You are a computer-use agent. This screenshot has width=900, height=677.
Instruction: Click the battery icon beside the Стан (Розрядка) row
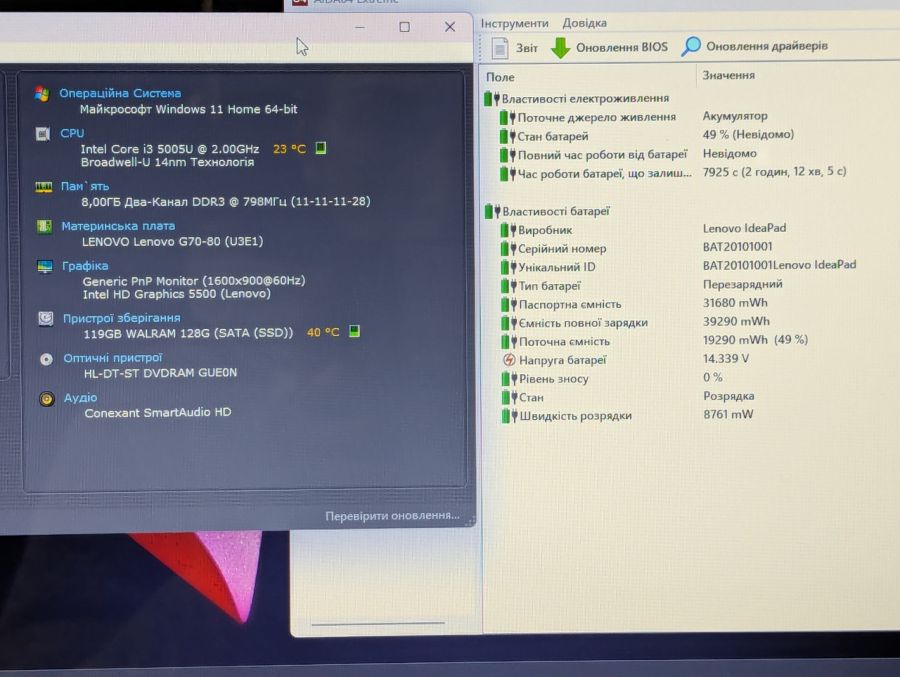tap(509, 397)
